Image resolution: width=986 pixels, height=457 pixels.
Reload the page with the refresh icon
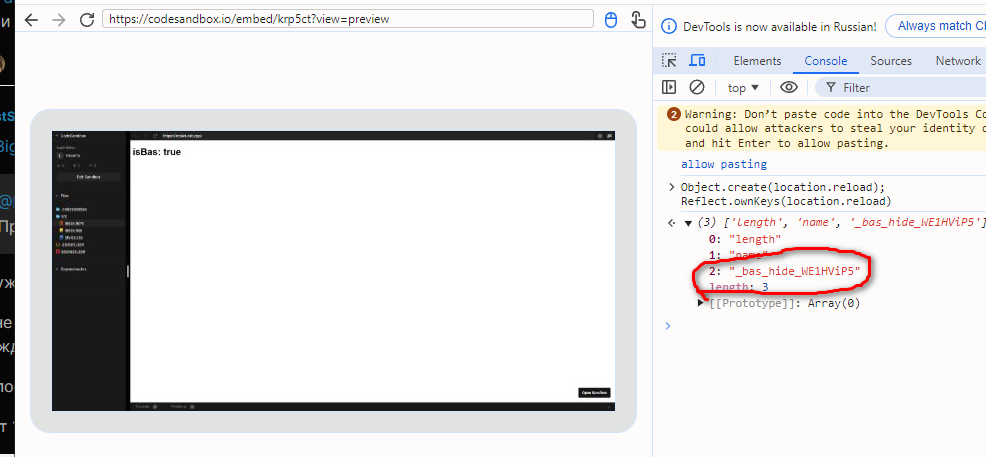86,20
